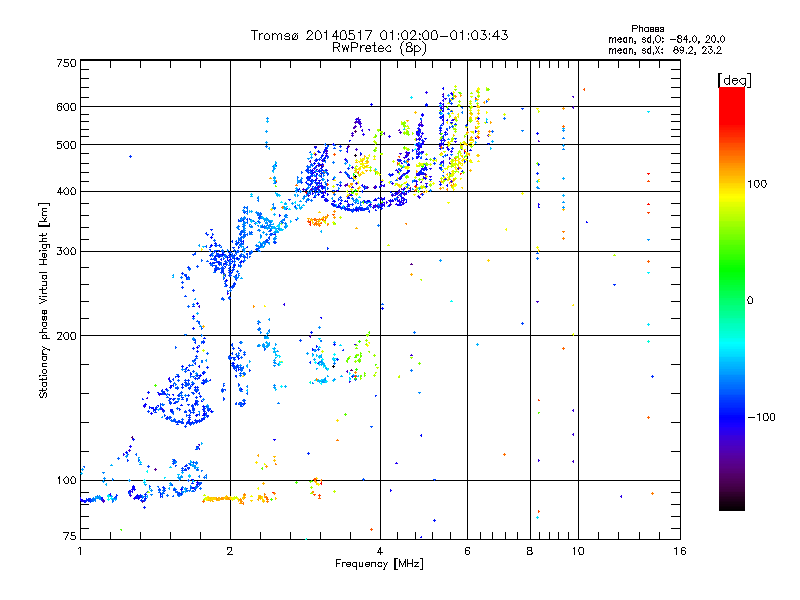Click the x-axis tick label '6'

[467, 551]
